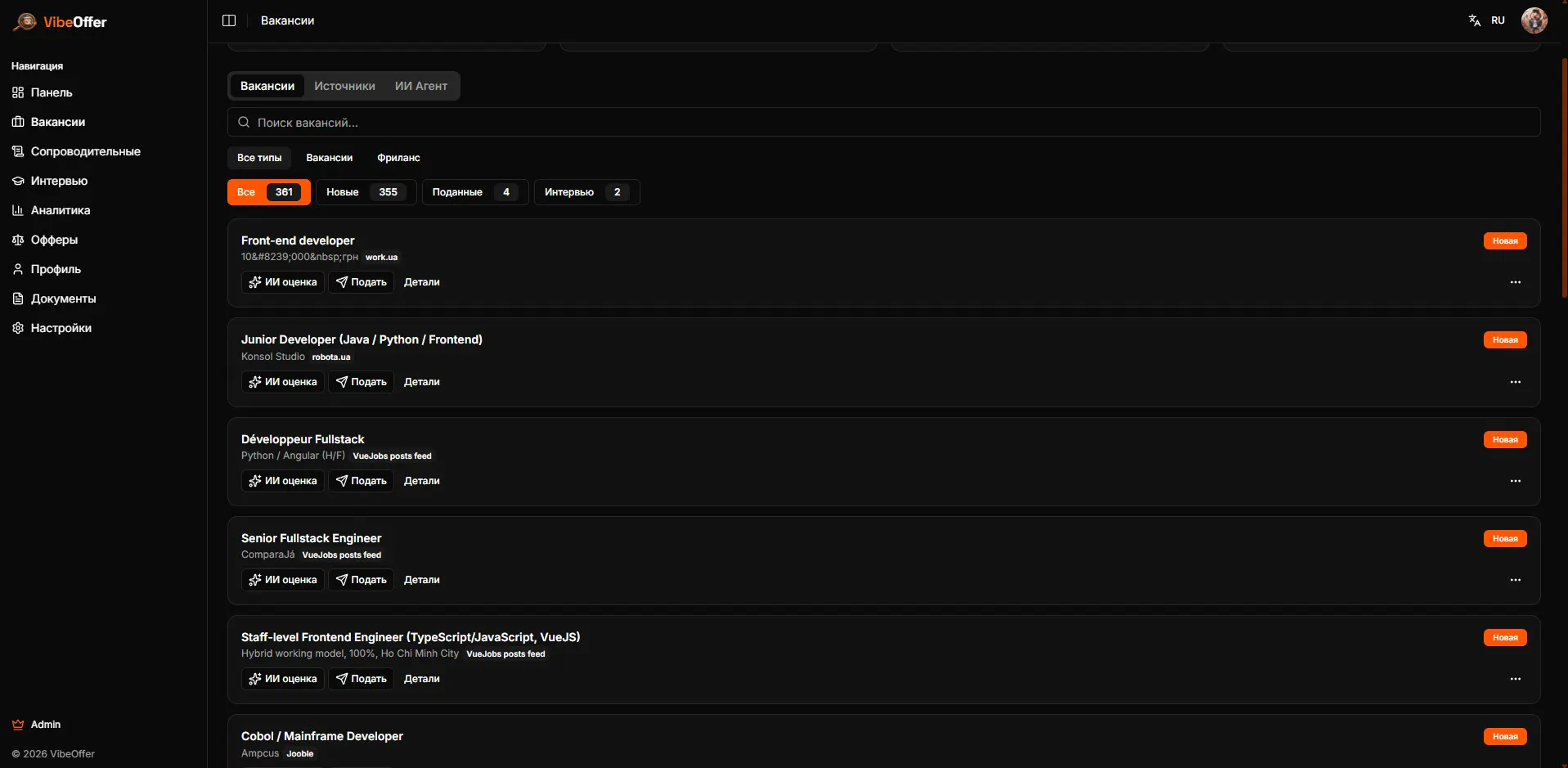
Task: Click the robota.ua source tag
Action: click(331, 357)
